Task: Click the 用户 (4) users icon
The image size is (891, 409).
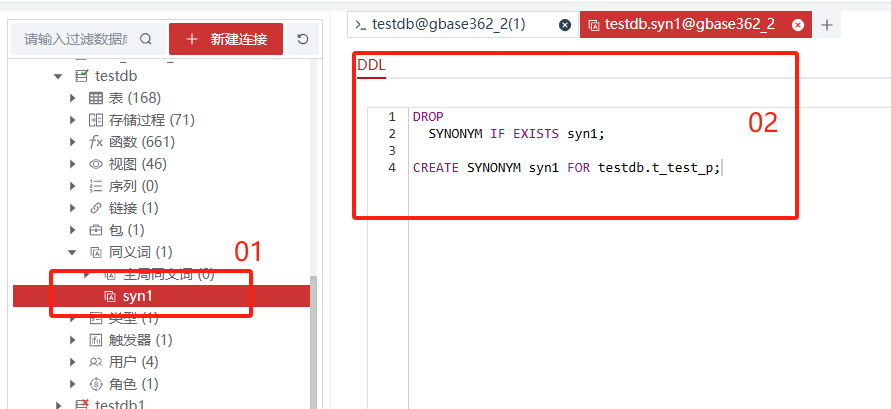Action: coord(96,362)
